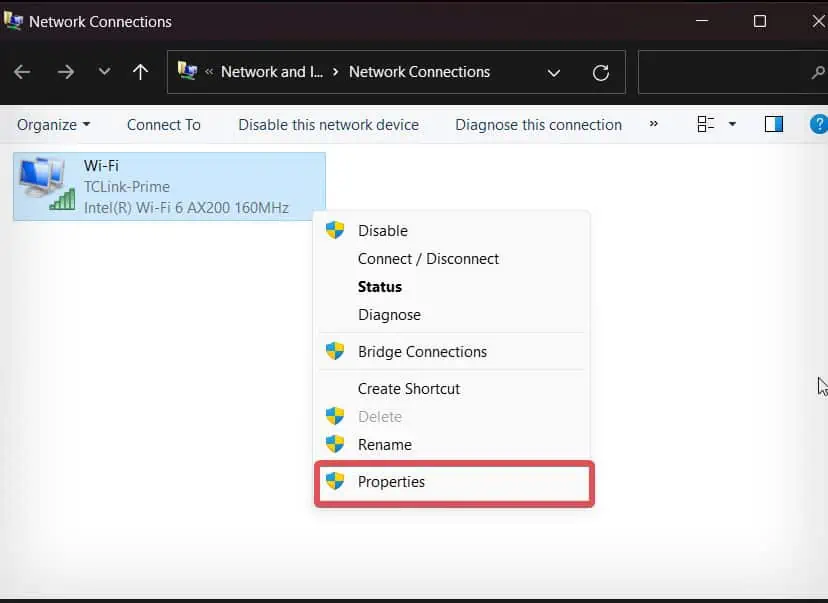Screen dimensions: 828x603
Task: Choose Bridge Connections menu entry
Action: tap(453, 352)
